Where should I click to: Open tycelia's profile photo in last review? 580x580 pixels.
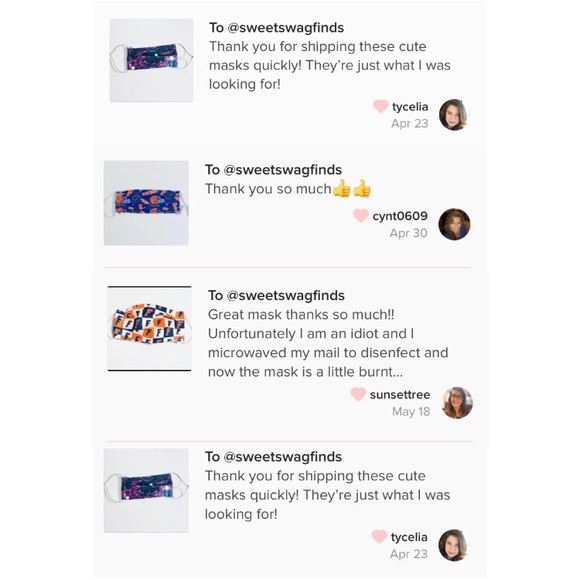tap(454, 545)
